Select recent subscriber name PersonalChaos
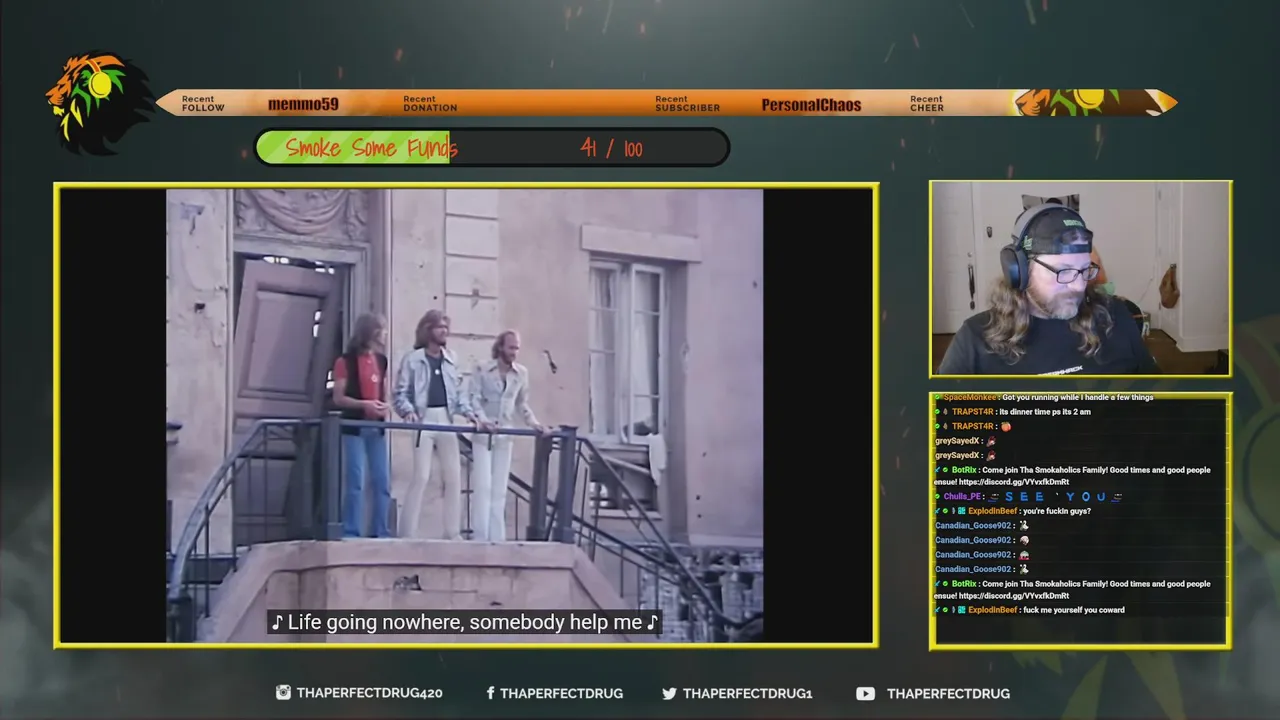 [x=811, y=104]
